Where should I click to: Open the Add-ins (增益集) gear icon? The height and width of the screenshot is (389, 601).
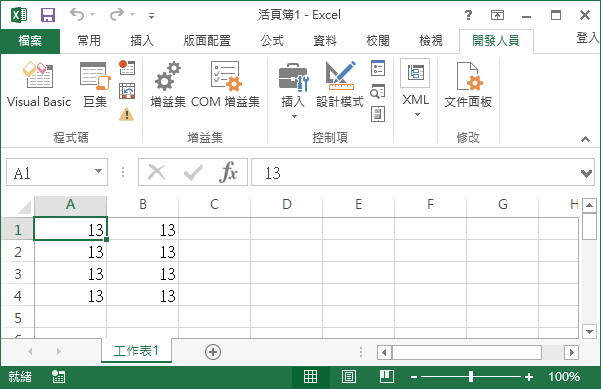pos(168,85)
